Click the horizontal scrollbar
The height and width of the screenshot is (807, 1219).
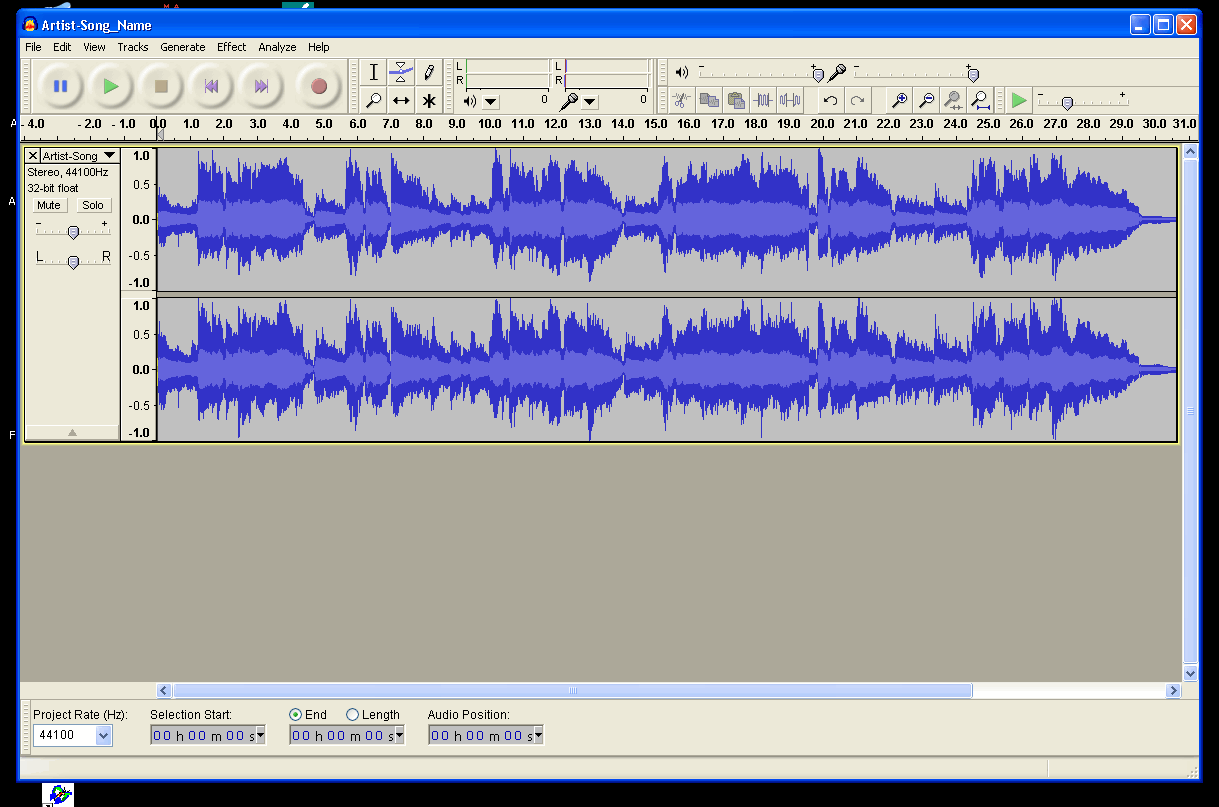[x=572, y=691]
